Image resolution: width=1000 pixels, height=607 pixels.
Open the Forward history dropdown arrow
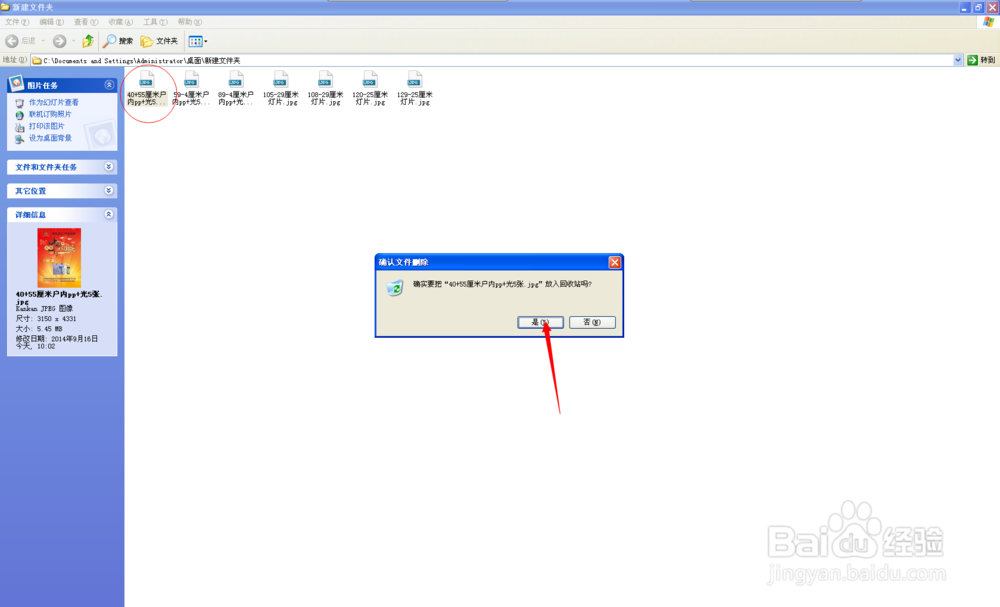click(x=73, y=41)
